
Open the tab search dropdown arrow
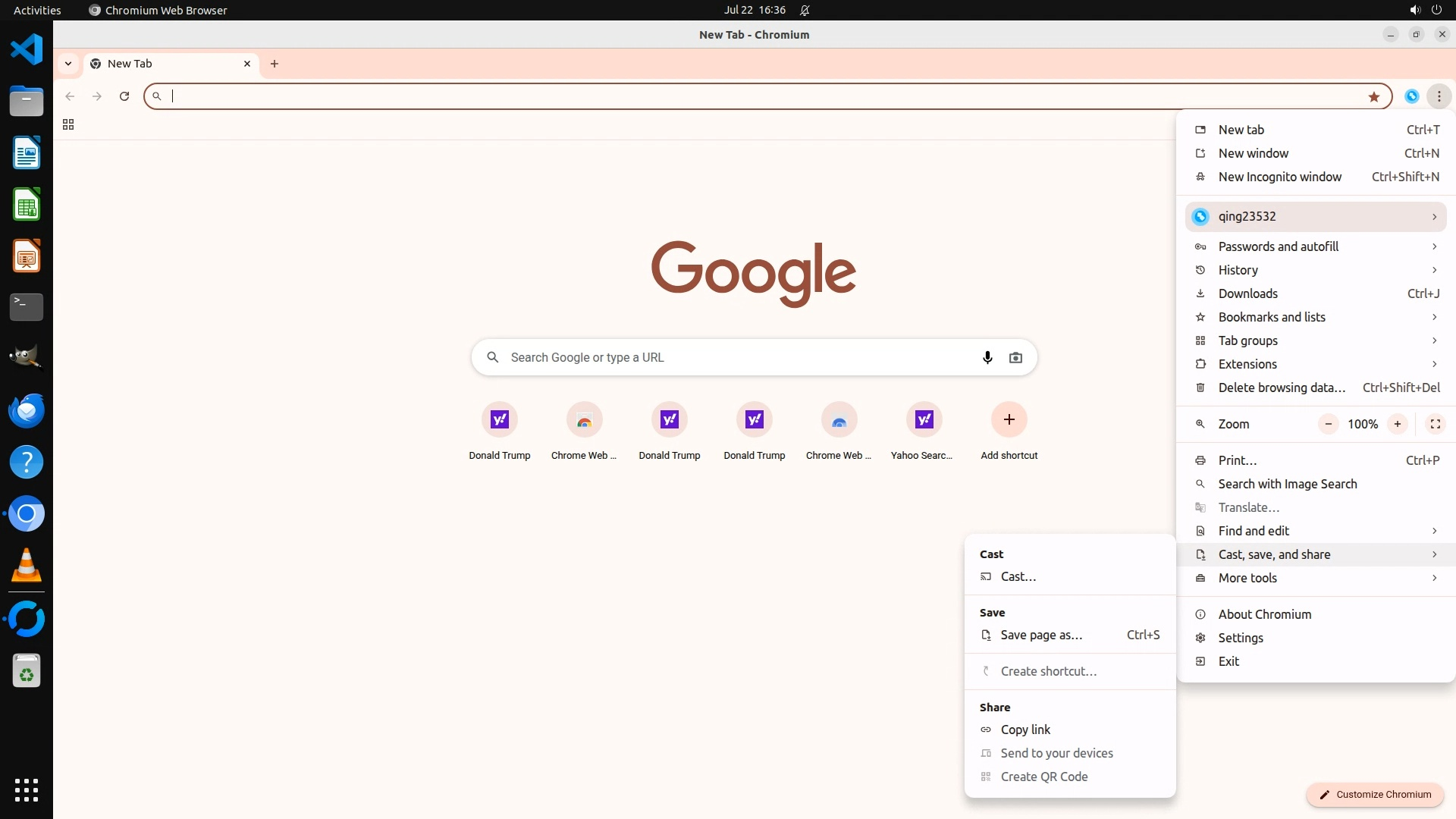point(68,64)
